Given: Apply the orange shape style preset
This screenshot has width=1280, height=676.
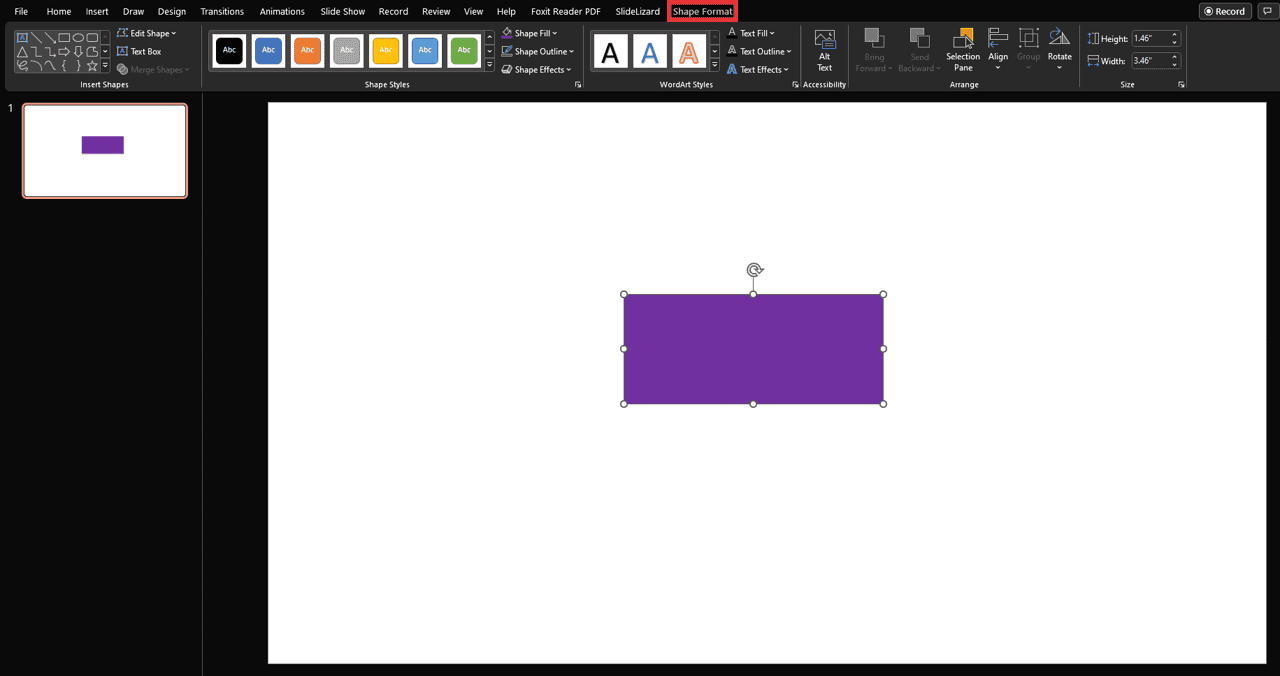Looking at the screenshot, I should (x=307, y=50).
